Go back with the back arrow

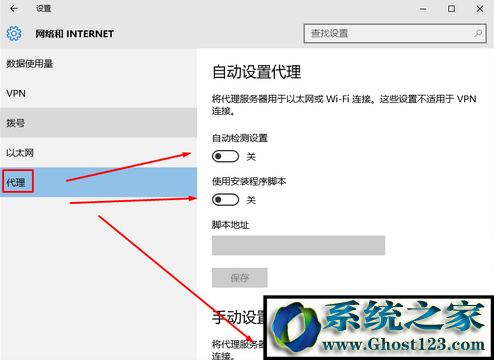[x=14, y=9]
